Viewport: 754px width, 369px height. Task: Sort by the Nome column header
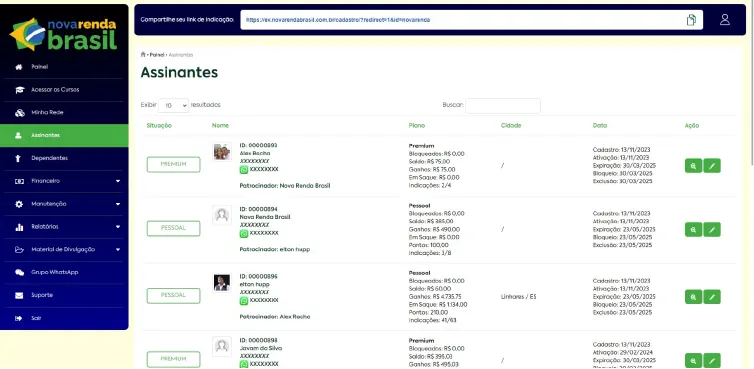[220, 126]
